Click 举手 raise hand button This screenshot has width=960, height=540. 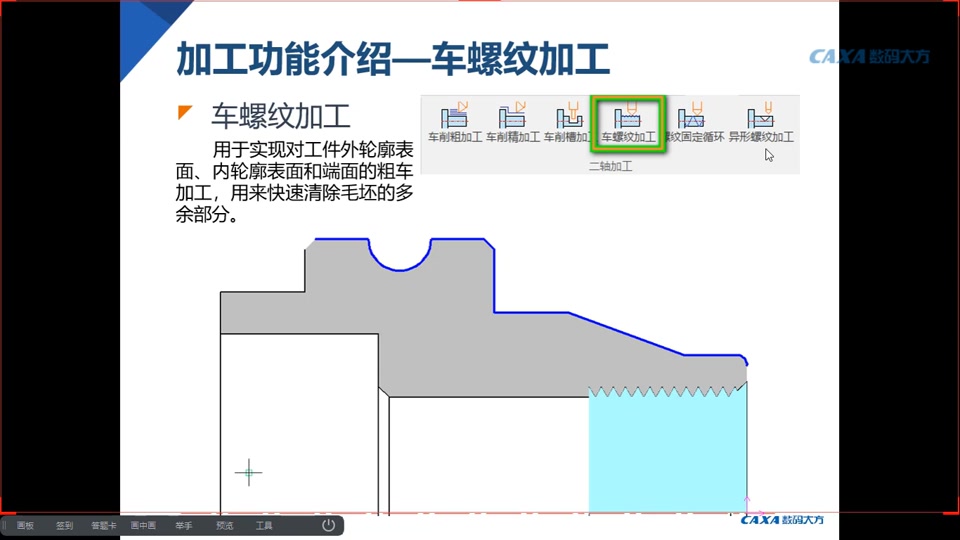[184, 525]
